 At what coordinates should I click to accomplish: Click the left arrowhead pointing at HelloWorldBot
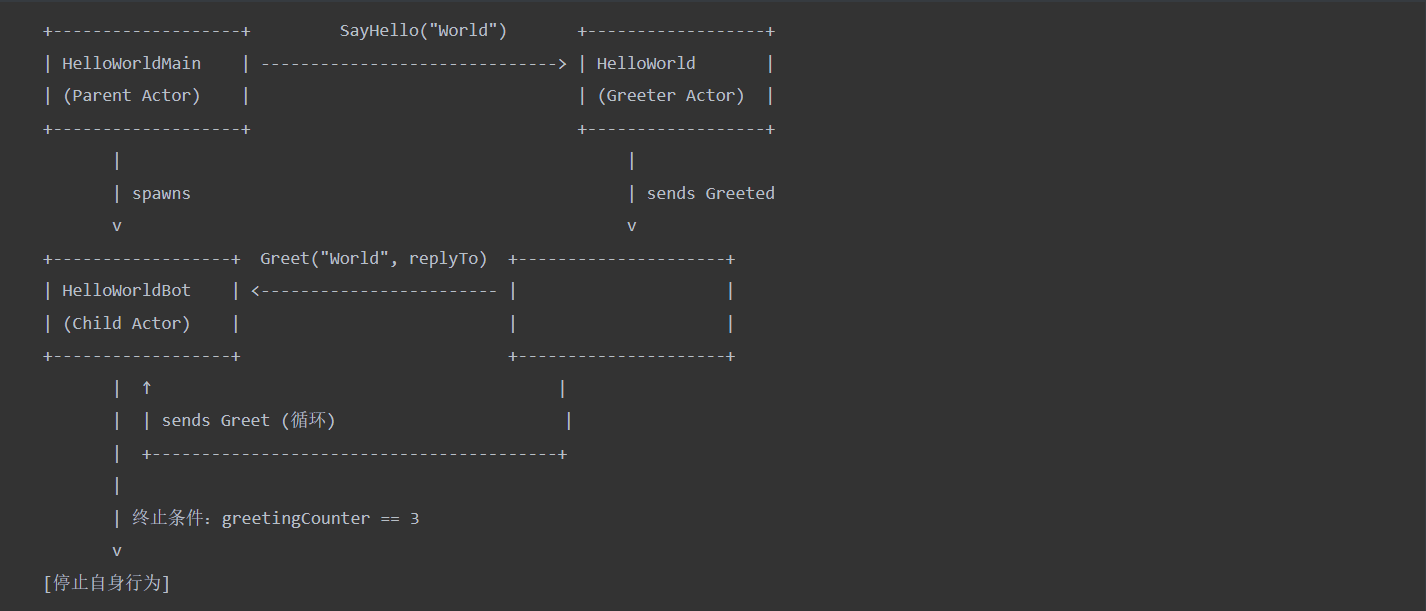256,291
